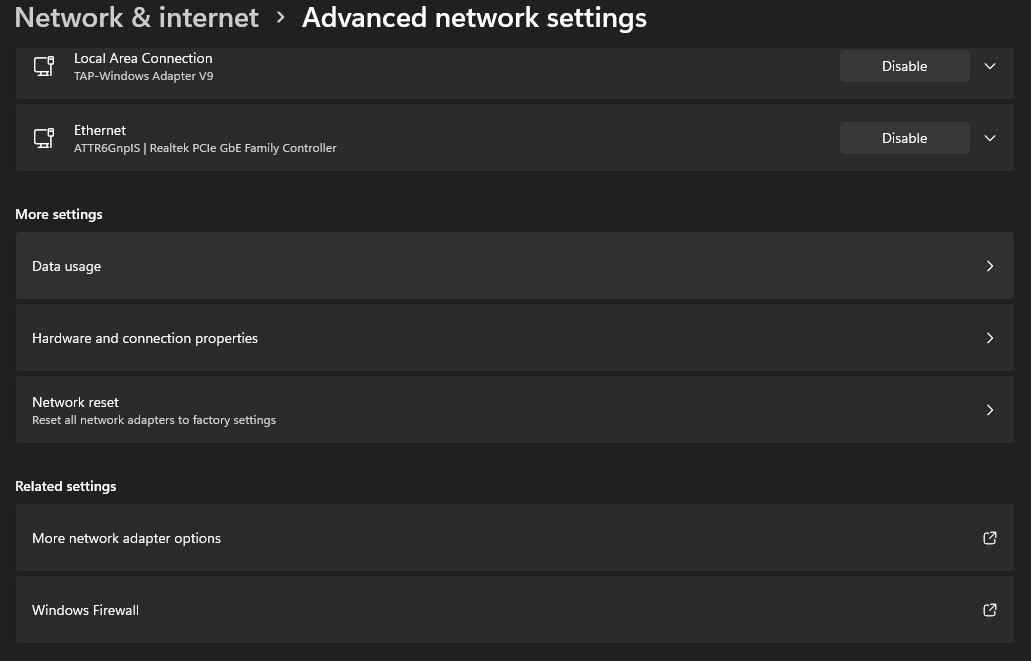Click external link icon for More network adapter options

990,538
